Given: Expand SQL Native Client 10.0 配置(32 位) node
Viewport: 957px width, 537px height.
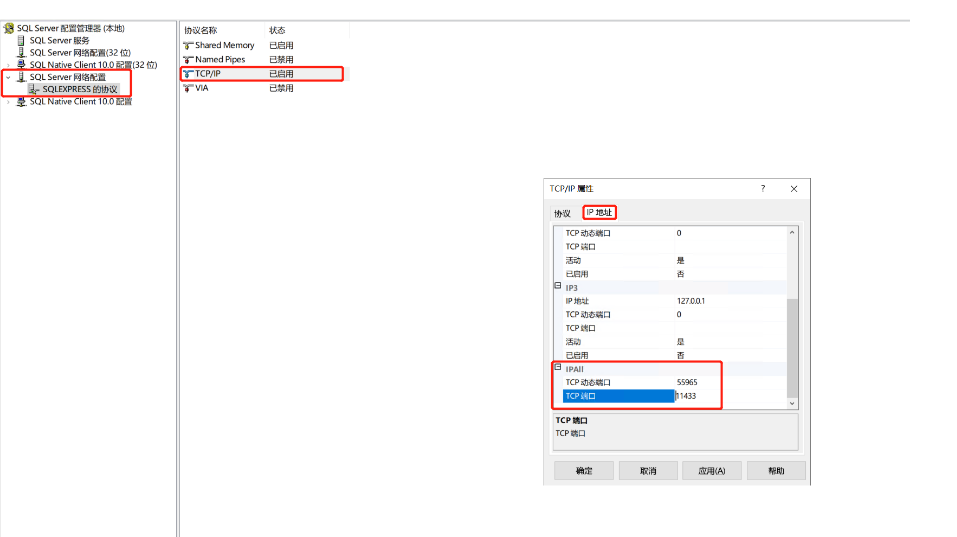Looking at the screenshot, I should tap(9, 65).
